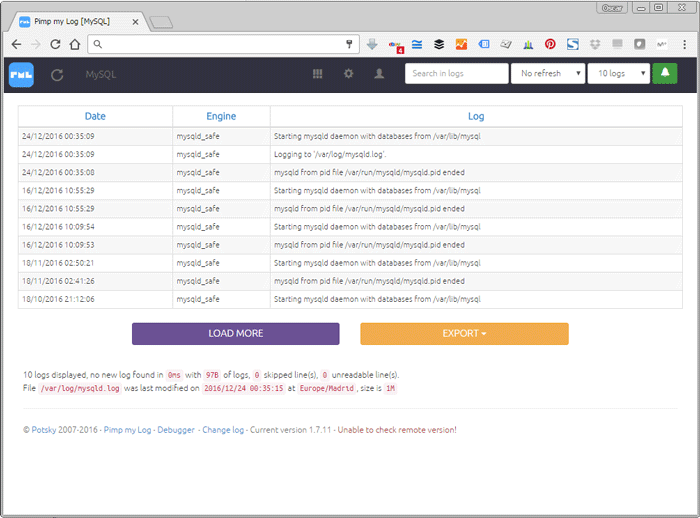
Task: Open the EXPORT dropdown button
Action: [x=464, y=334]
